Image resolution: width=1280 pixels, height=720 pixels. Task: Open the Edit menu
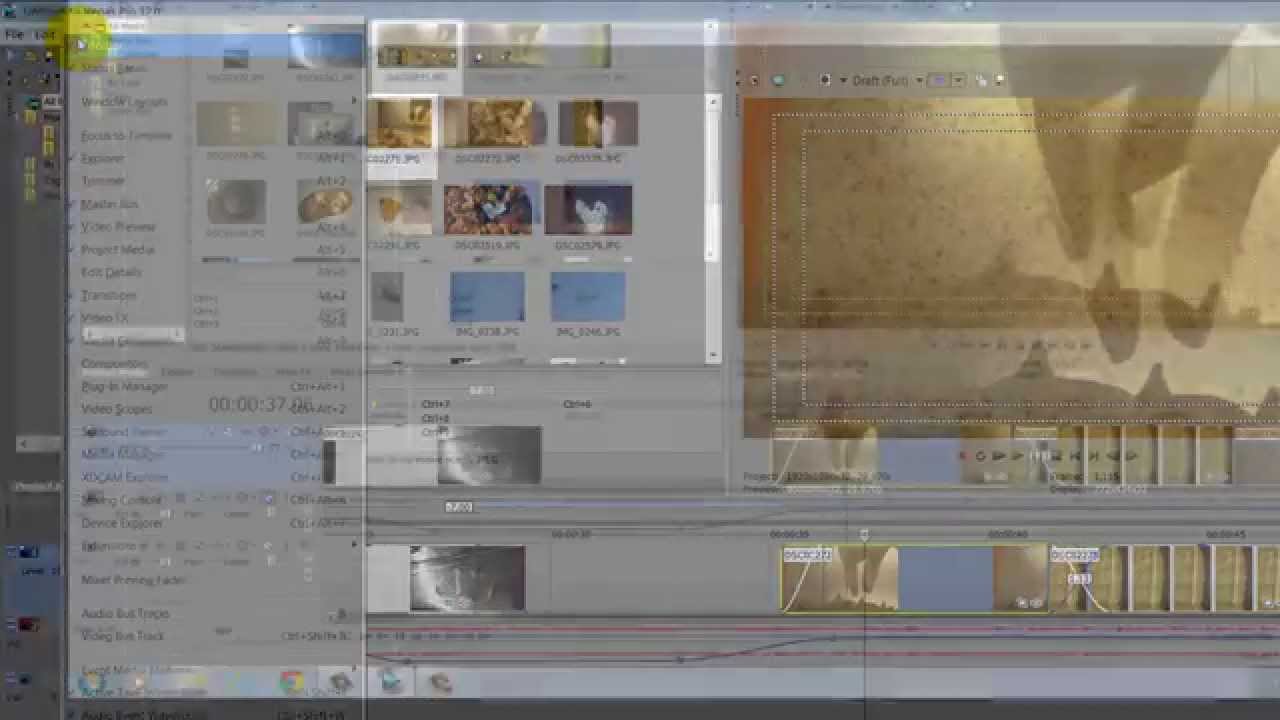[x=46, y=34]
